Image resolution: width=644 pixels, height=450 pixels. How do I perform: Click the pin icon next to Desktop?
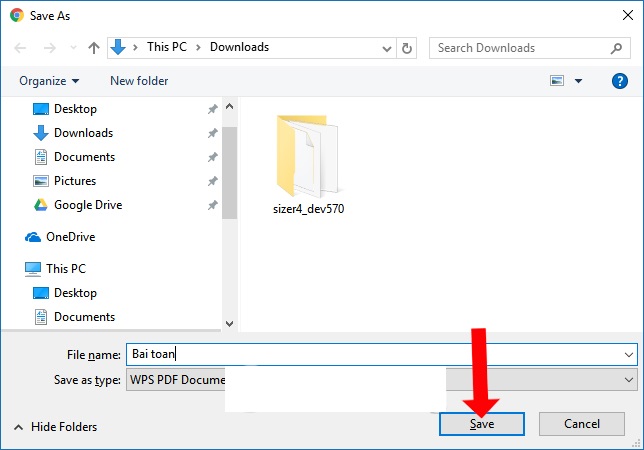(x=212, y=109)
